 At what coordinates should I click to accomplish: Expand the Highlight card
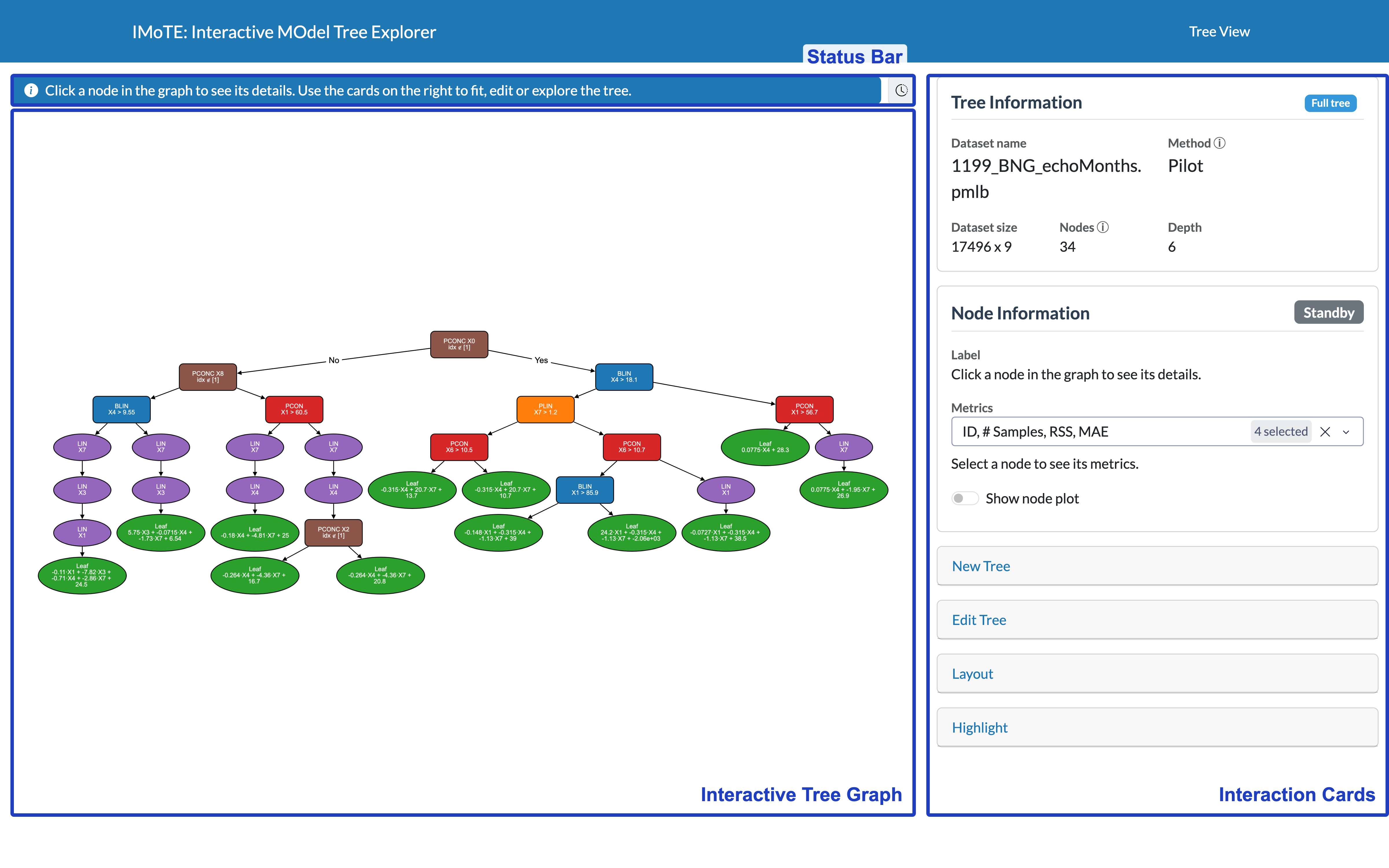(x=1157, y=727)
